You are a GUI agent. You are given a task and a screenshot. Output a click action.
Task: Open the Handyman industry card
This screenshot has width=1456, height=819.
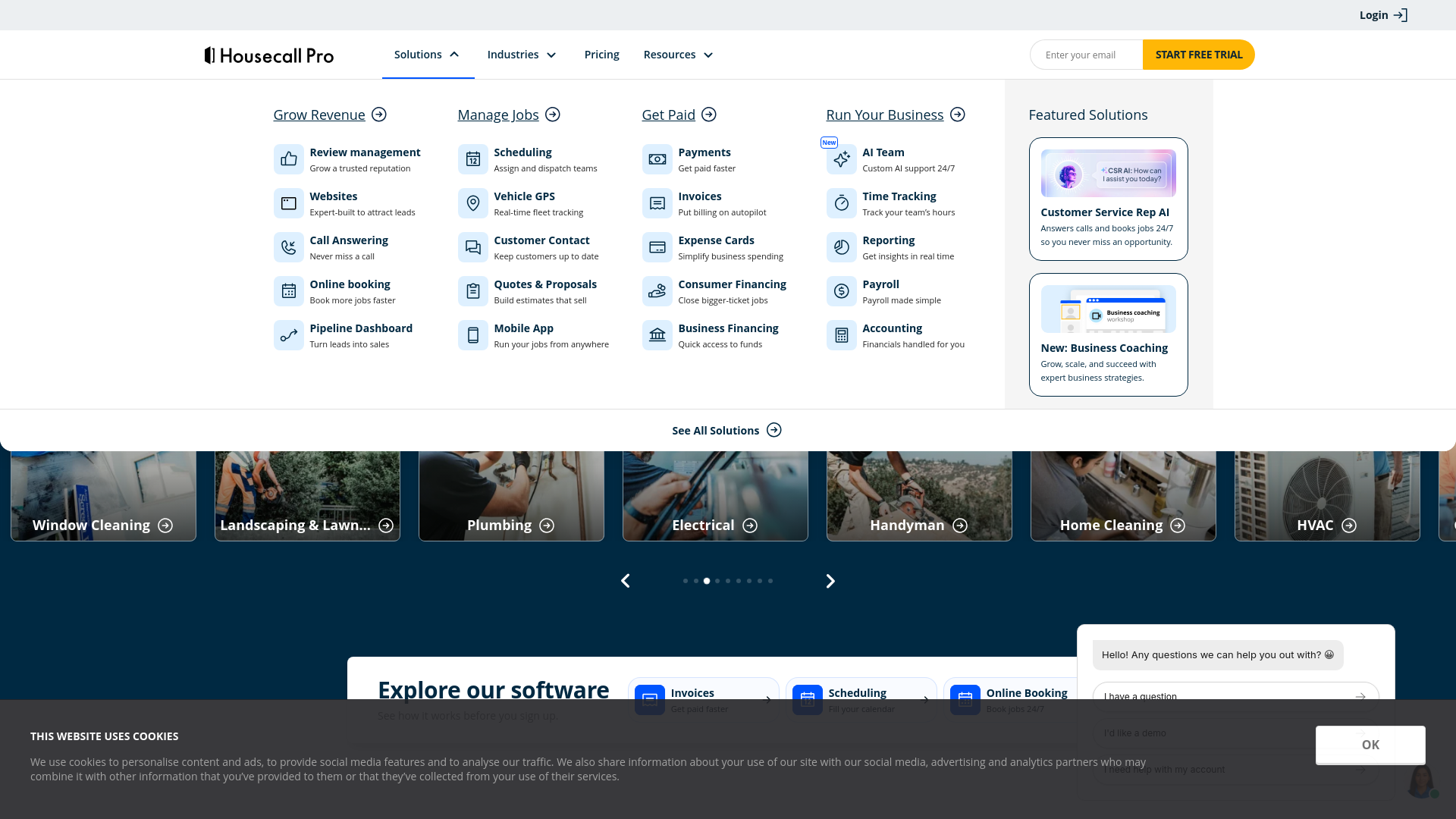click(919, 496)
